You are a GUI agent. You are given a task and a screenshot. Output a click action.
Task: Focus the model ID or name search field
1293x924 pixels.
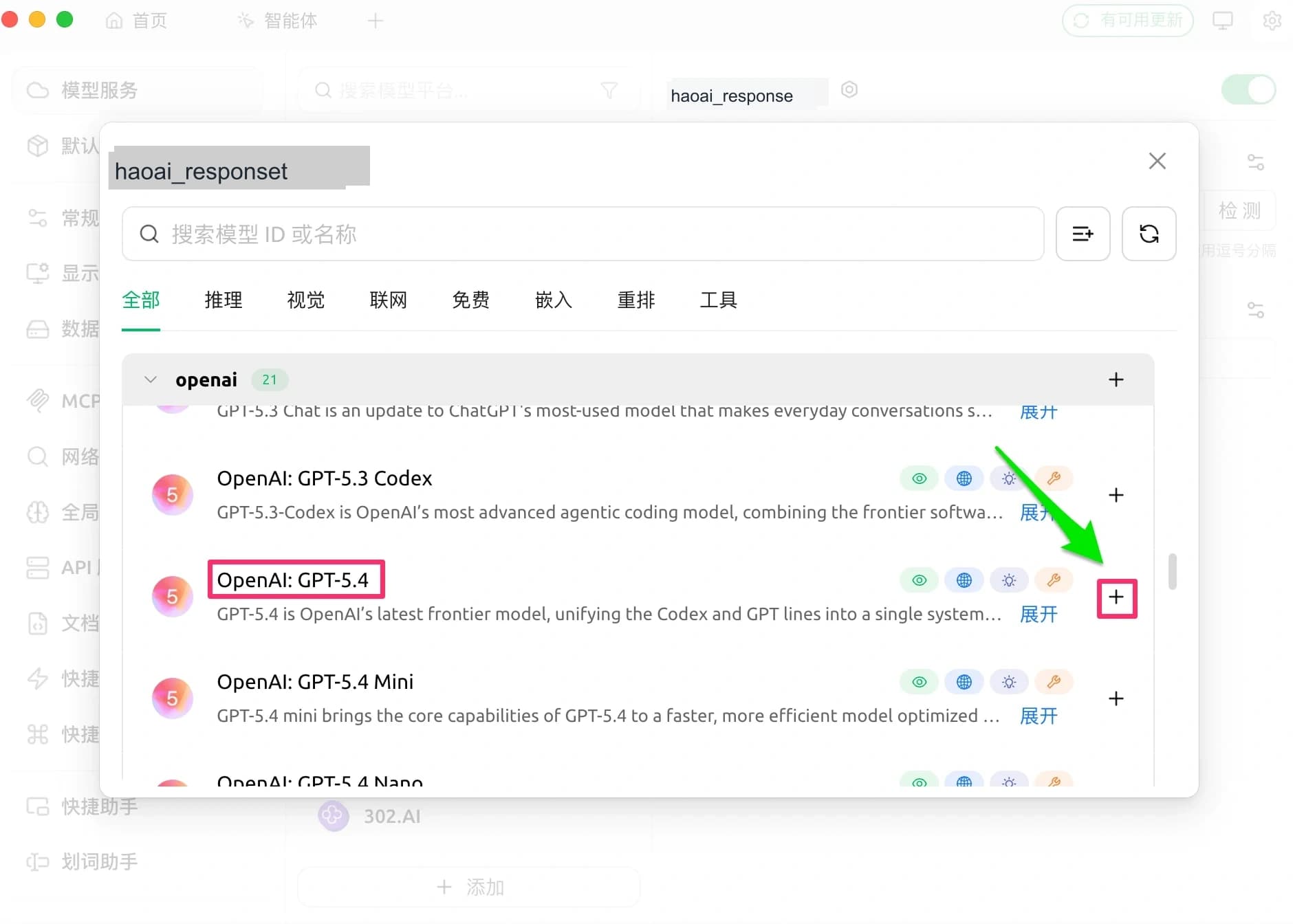pos(583,234)
